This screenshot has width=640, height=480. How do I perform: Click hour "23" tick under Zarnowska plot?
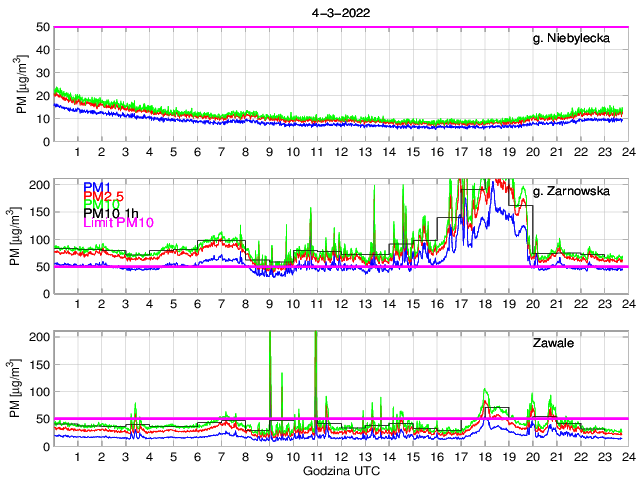(605, 304)
